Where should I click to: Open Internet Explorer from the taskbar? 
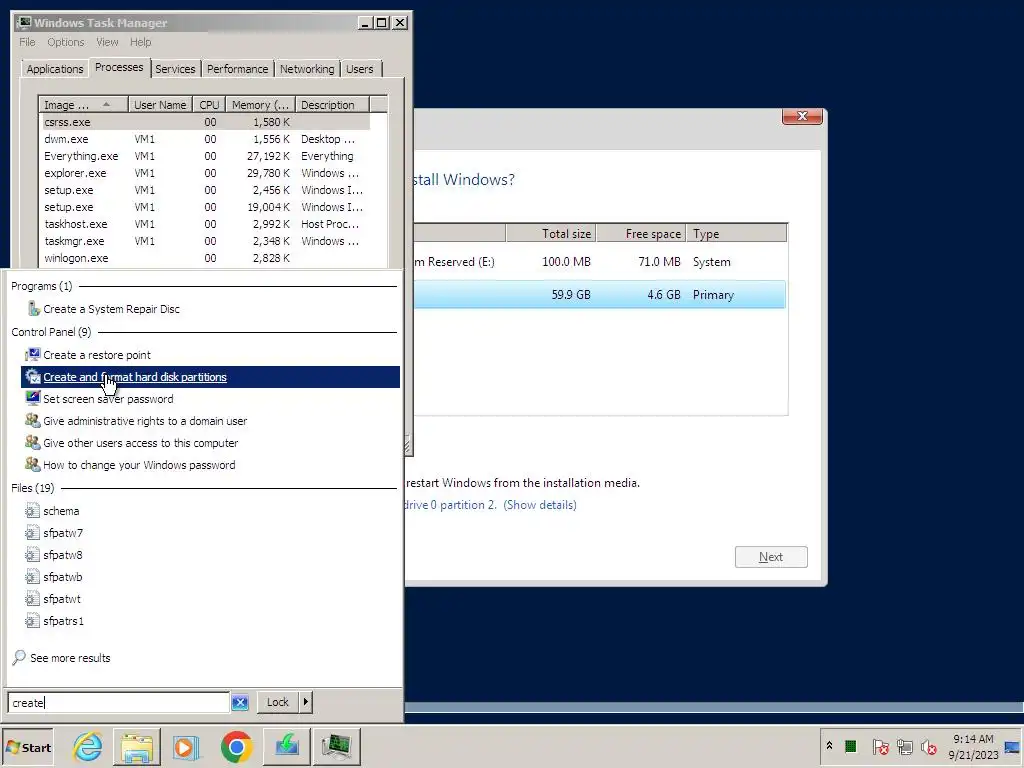tap(88, 746)
